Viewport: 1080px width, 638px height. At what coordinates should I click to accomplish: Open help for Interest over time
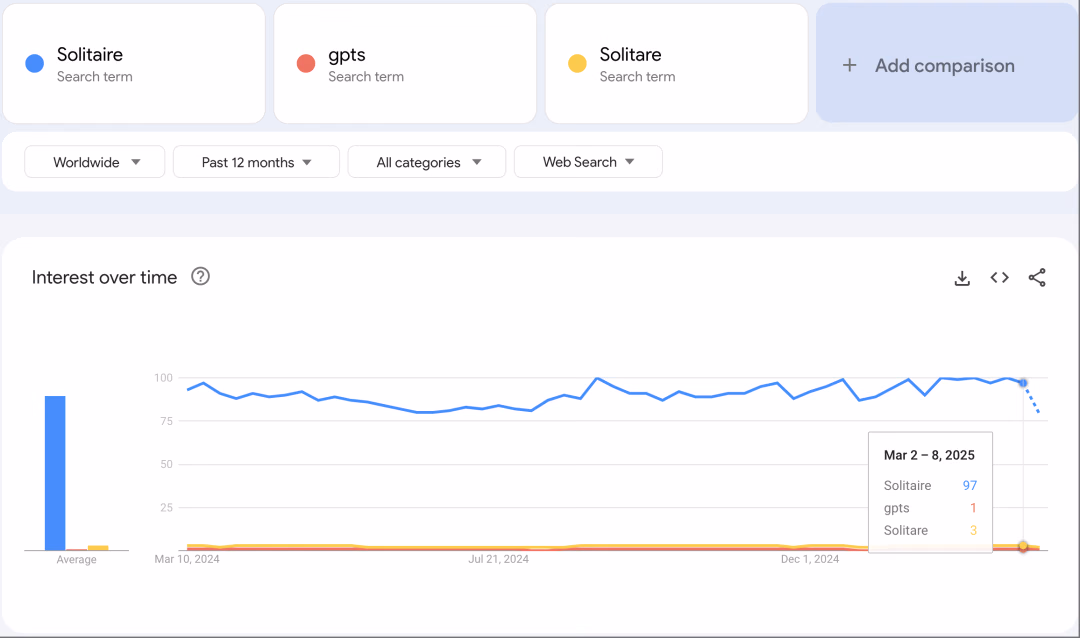pos(200,276)
